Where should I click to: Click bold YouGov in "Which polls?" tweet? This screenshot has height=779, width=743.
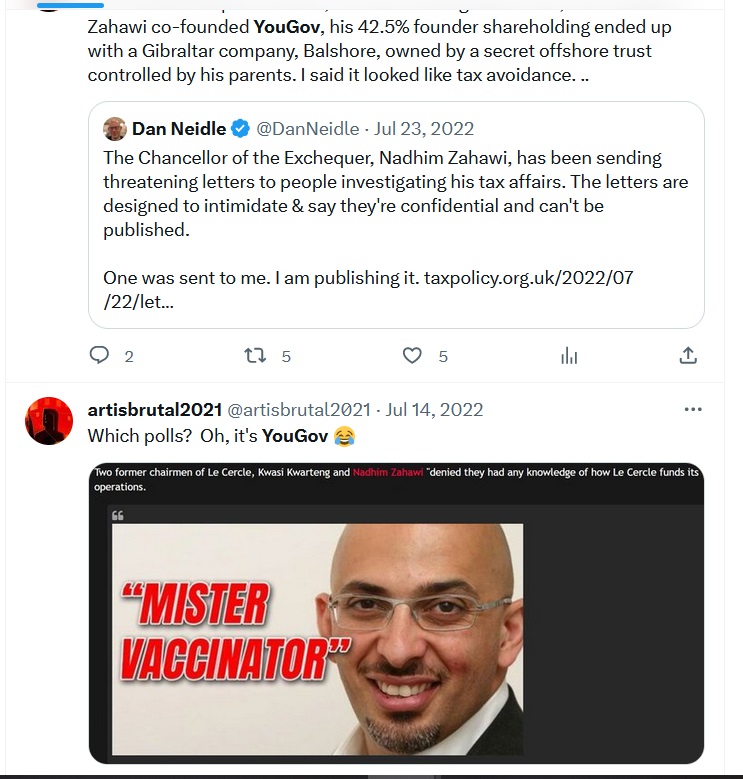295,436
